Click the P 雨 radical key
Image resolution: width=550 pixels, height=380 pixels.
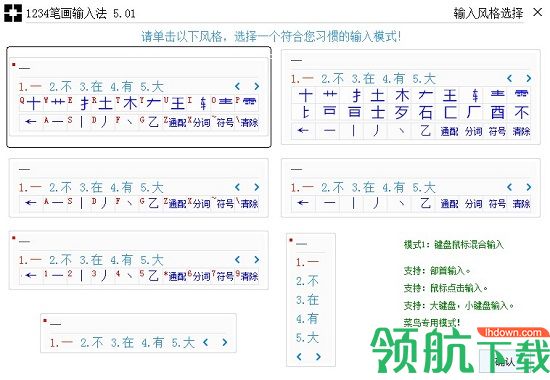247,103
